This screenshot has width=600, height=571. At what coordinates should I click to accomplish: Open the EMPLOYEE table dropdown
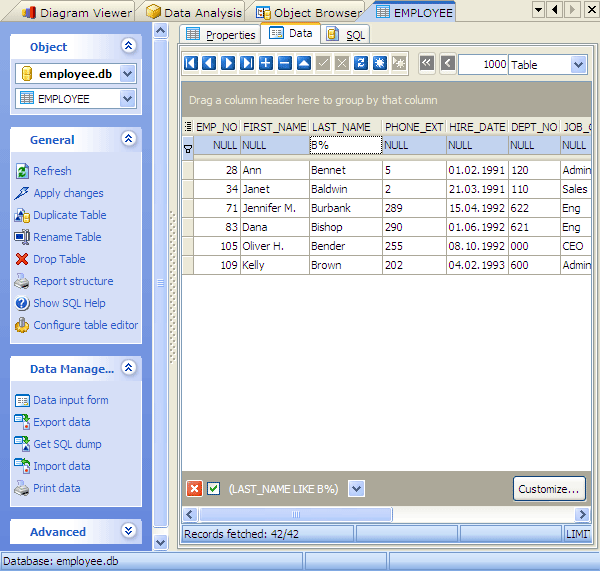point(127,99)
